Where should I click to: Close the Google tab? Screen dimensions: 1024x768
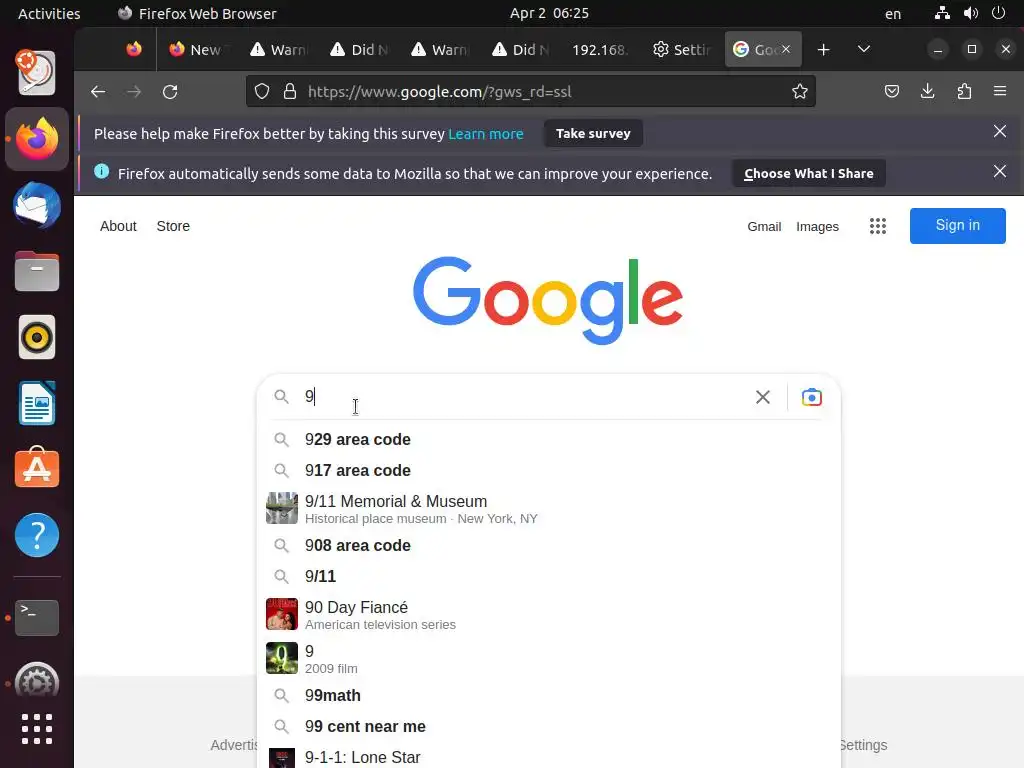786,49
